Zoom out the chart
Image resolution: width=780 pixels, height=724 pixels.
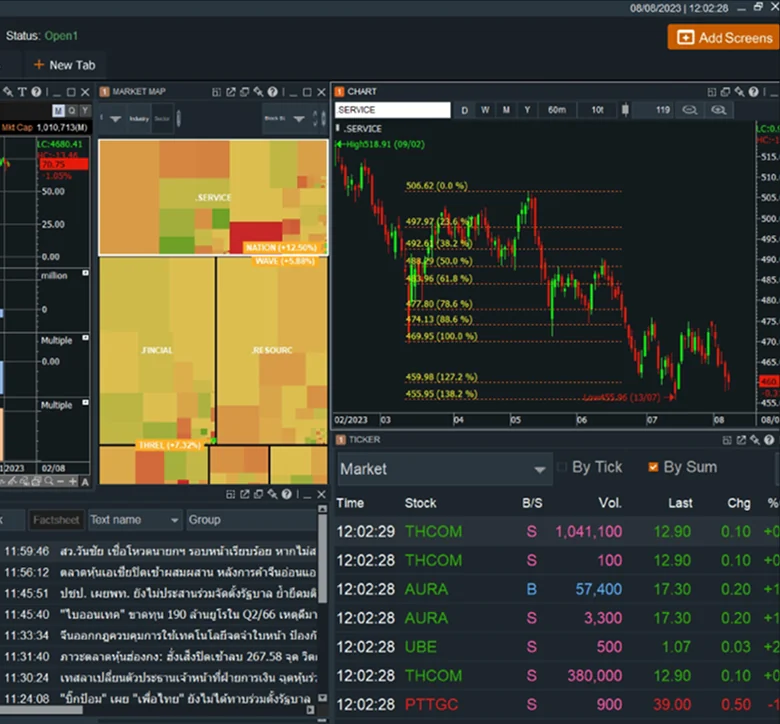(x=689, y=110)
